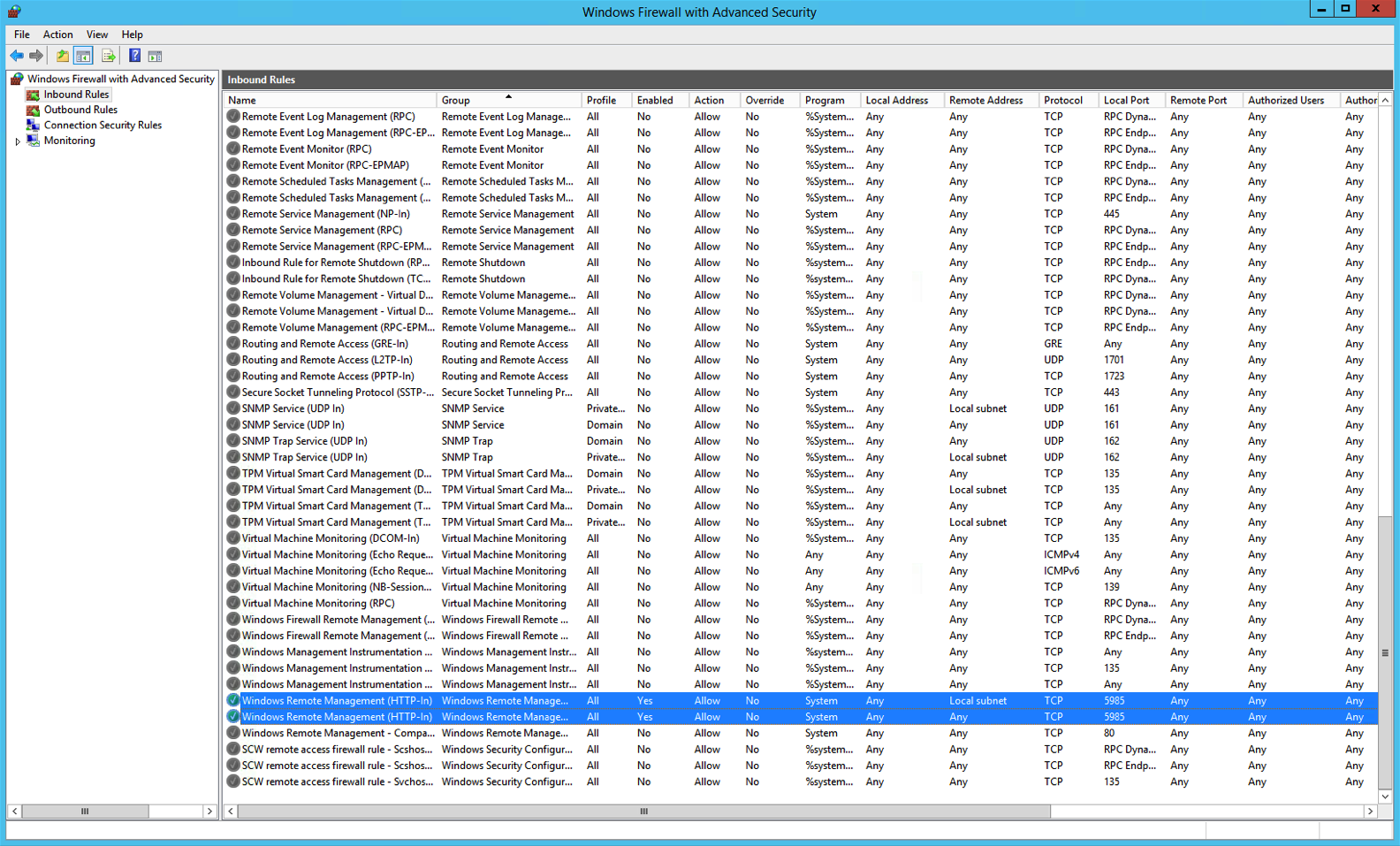Sort by the Group column header
The height and width of the screenshot is (846, 1400).
click(x=509, y=100)
